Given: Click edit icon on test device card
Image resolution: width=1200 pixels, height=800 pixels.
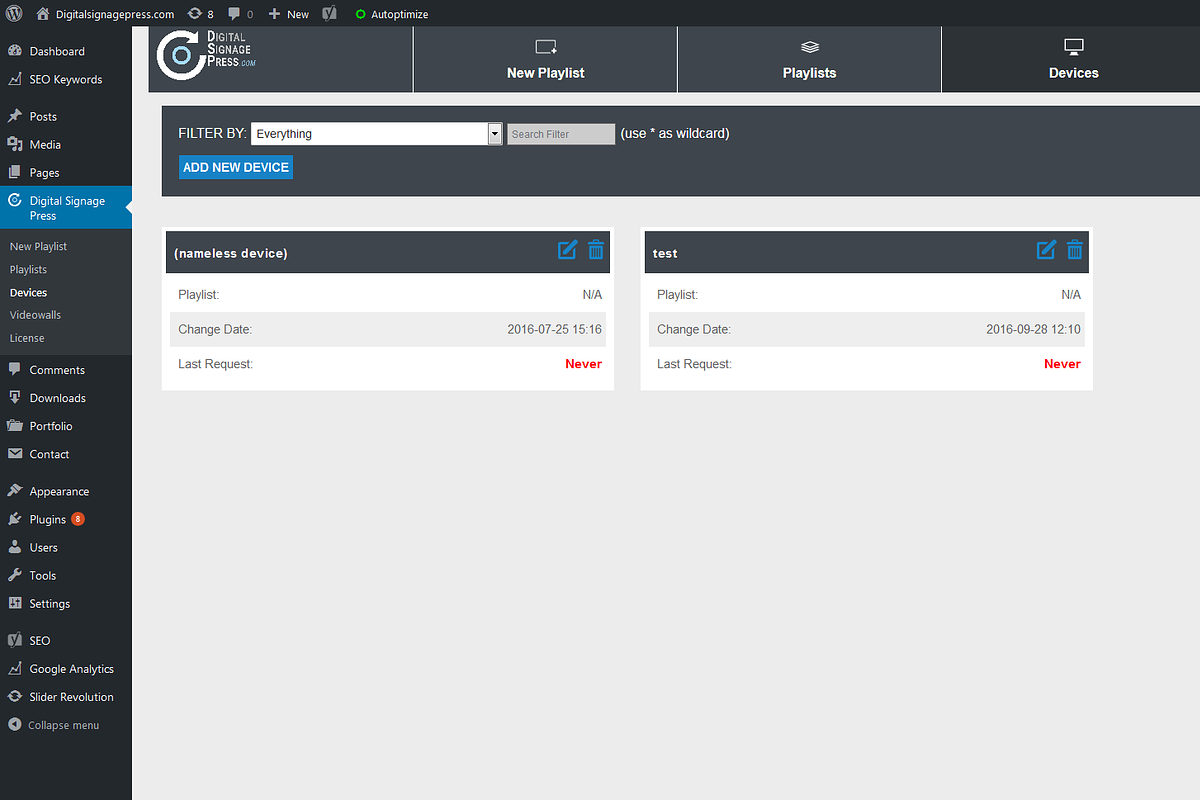Looking at the screenshot, I should coord(1046,250).
